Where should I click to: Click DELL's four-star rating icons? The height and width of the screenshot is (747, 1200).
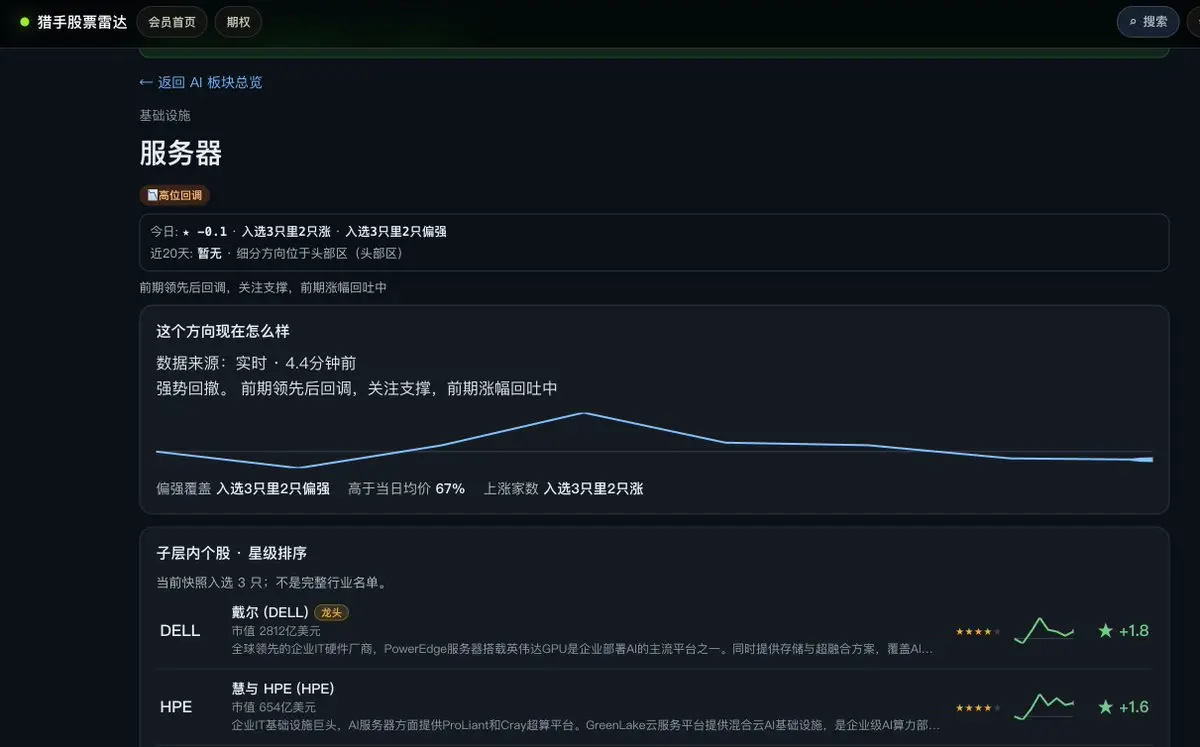point(977,631)
